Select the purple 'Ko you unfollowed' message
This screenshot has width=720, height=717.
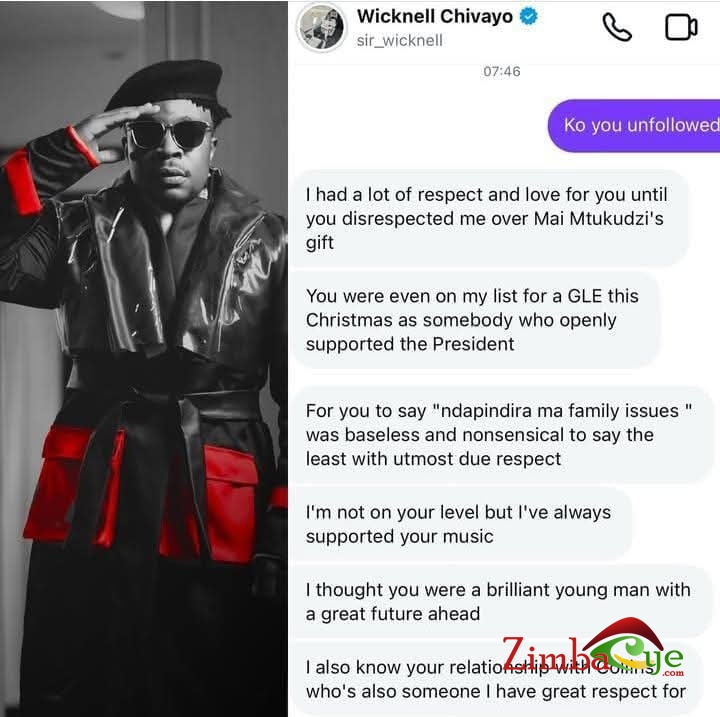(x=634, y=125)
